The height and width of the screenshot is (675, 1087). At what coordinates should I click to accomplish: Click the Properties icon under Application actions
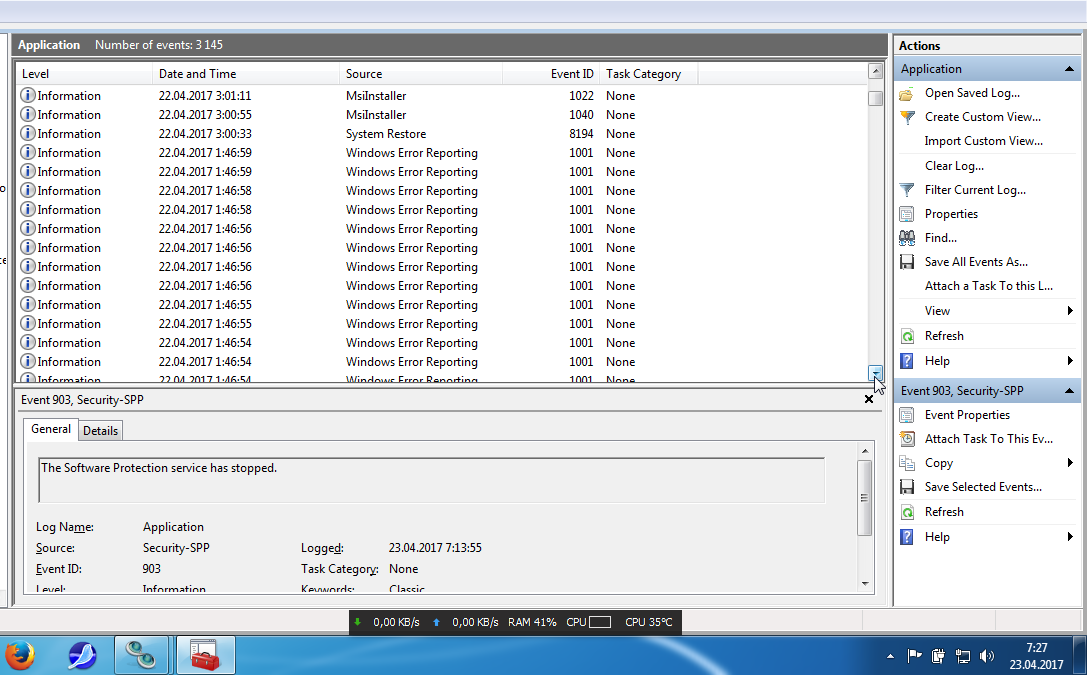[906, 214]
